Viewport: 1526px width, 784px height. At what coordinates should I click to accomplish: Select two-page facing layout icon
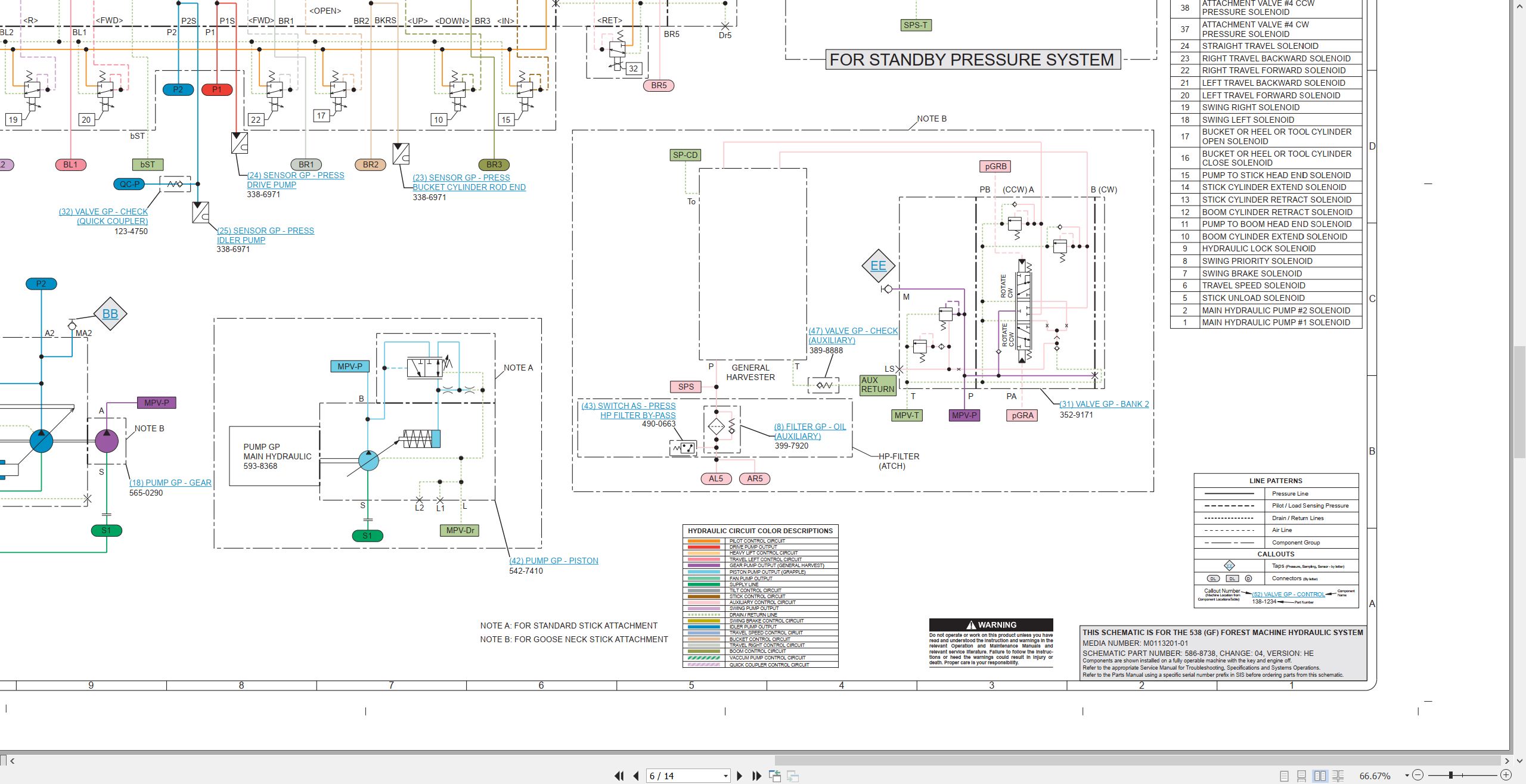tap(1320, 776)
